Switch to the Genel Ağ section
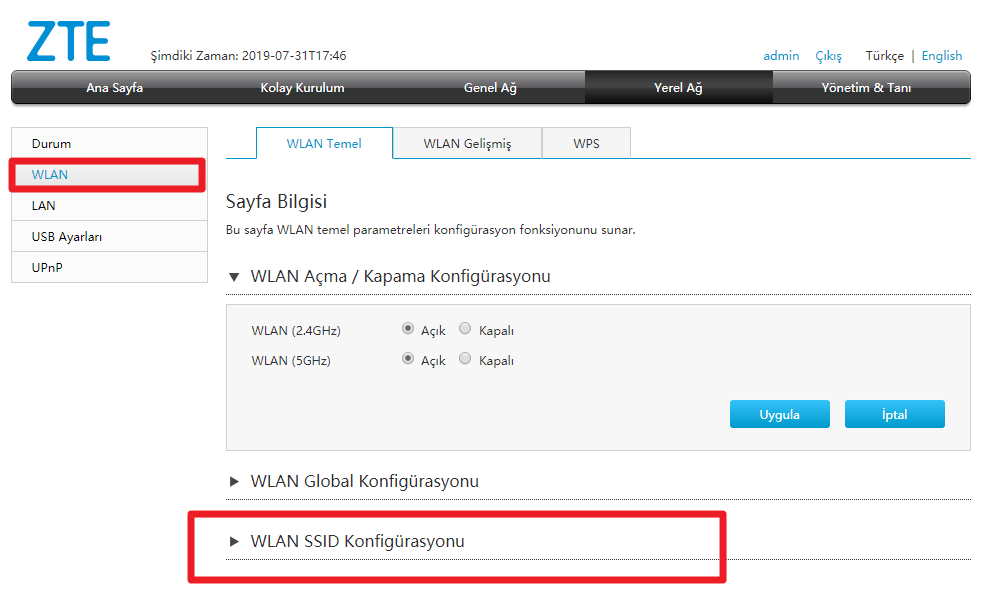 click(x=489, y=88)
